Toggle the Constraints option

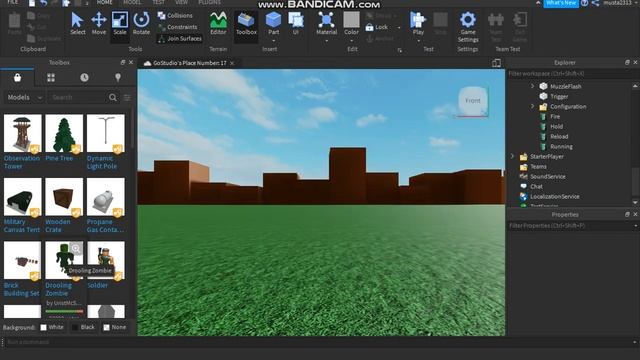coord(178,27)
